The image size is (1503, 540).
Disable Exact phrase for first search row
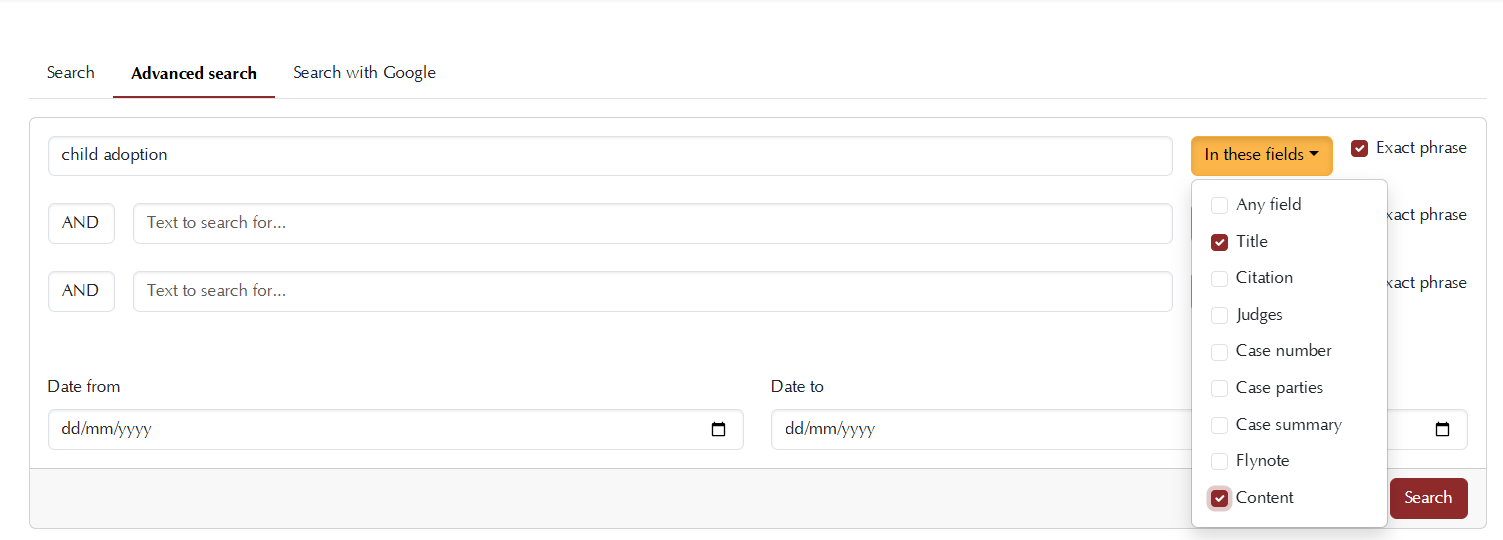point(1359,148)
